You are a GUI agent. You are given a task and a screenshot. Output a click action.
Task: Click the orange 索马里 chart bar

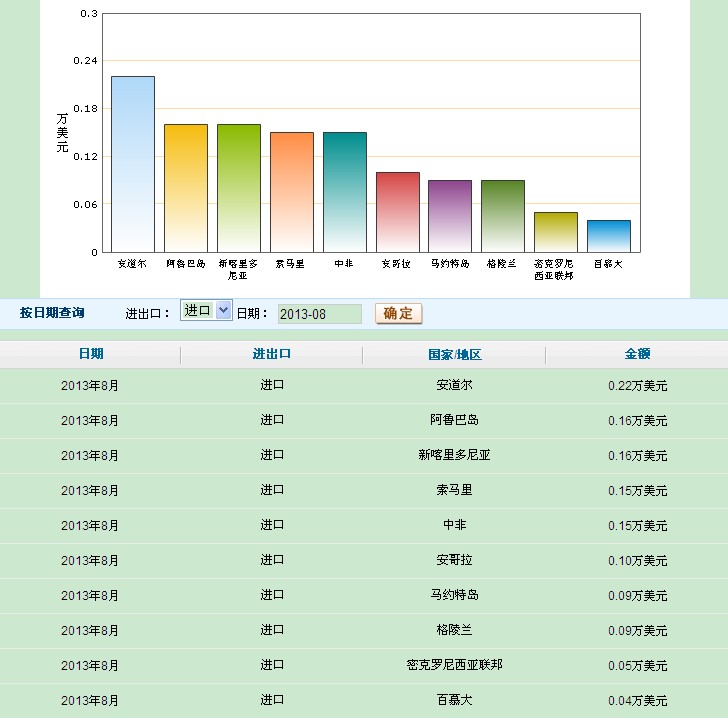[x=292, y=192]
